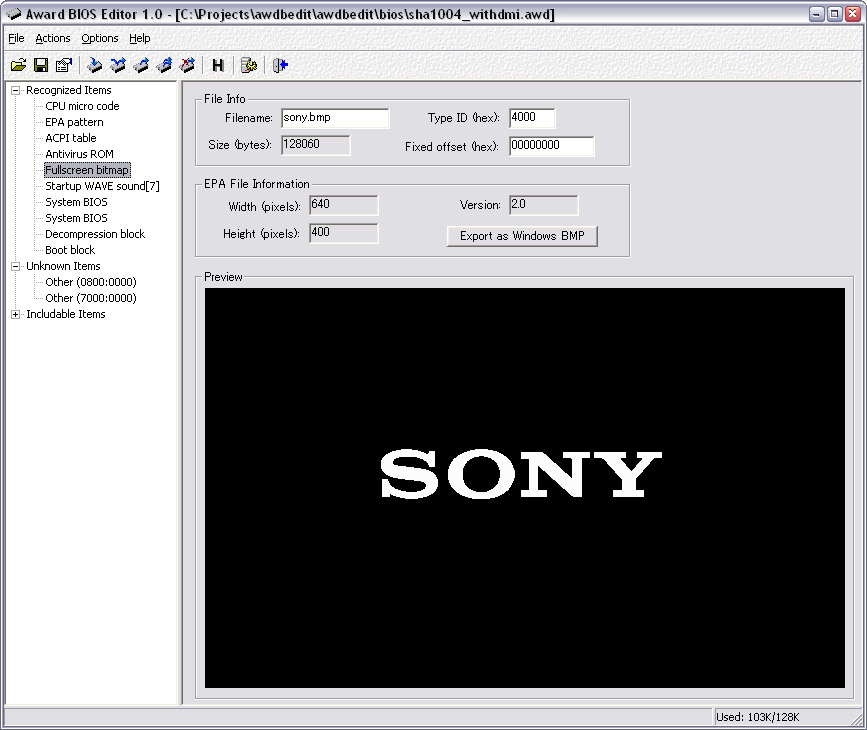Click the BIOS options icon next to H
The image size is (867, 730).
tap(249, 66)
